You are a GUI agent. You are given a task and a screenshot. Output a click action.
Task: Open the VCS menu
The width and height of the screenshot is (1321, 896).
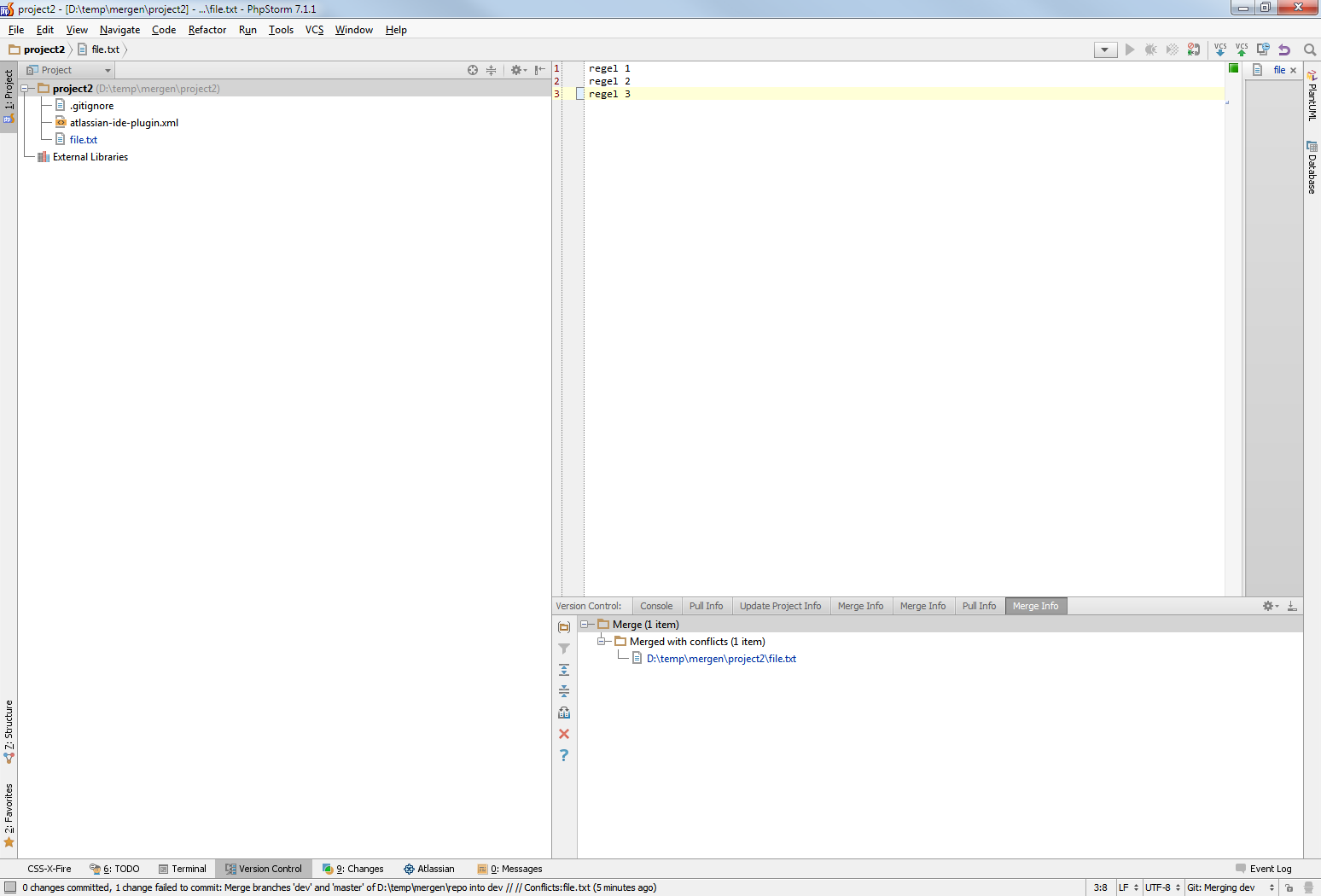pos(314,30)
